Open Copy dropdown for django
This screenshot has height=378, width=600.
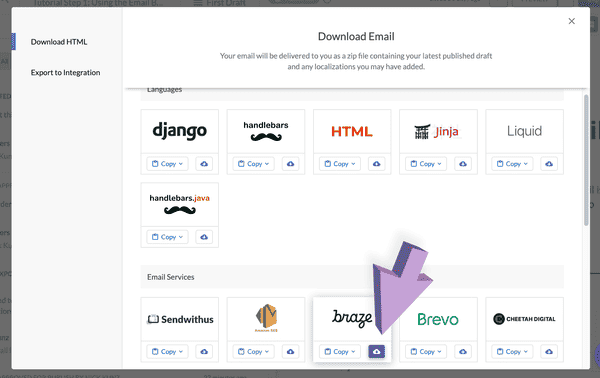(168, 164)
